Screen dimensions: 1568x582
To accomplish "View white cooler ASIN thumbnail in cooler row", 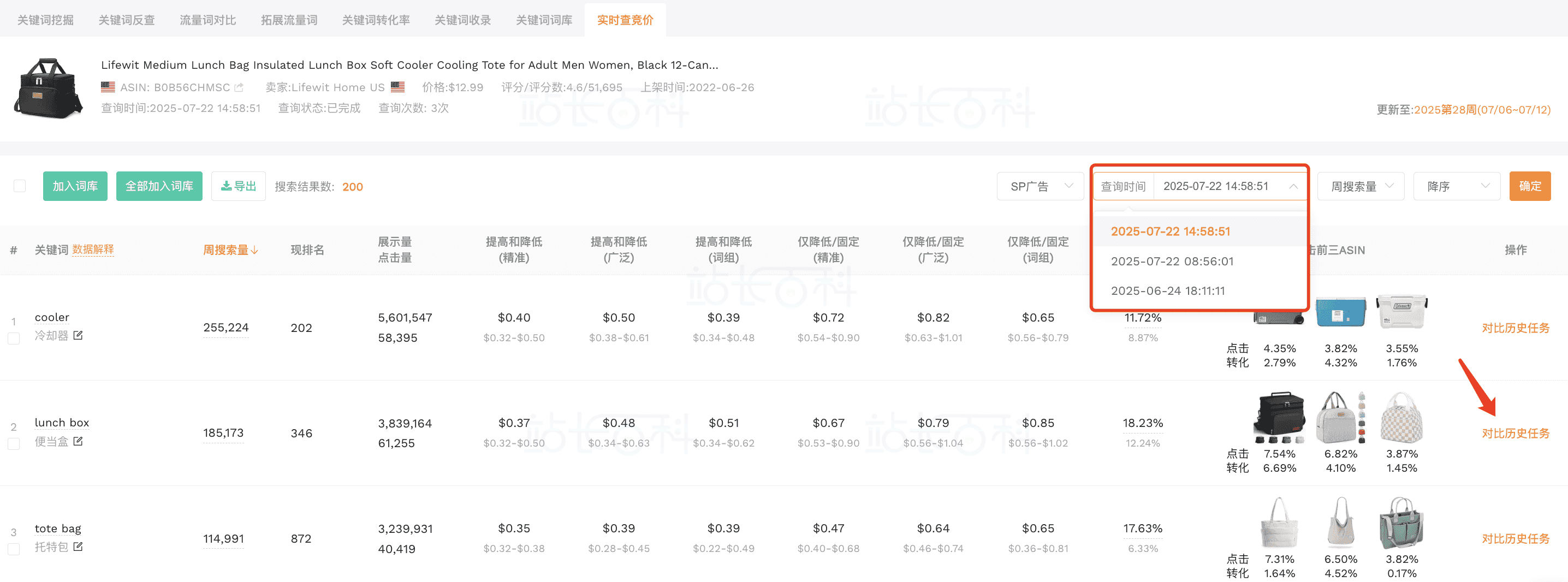I will 1402,313.
